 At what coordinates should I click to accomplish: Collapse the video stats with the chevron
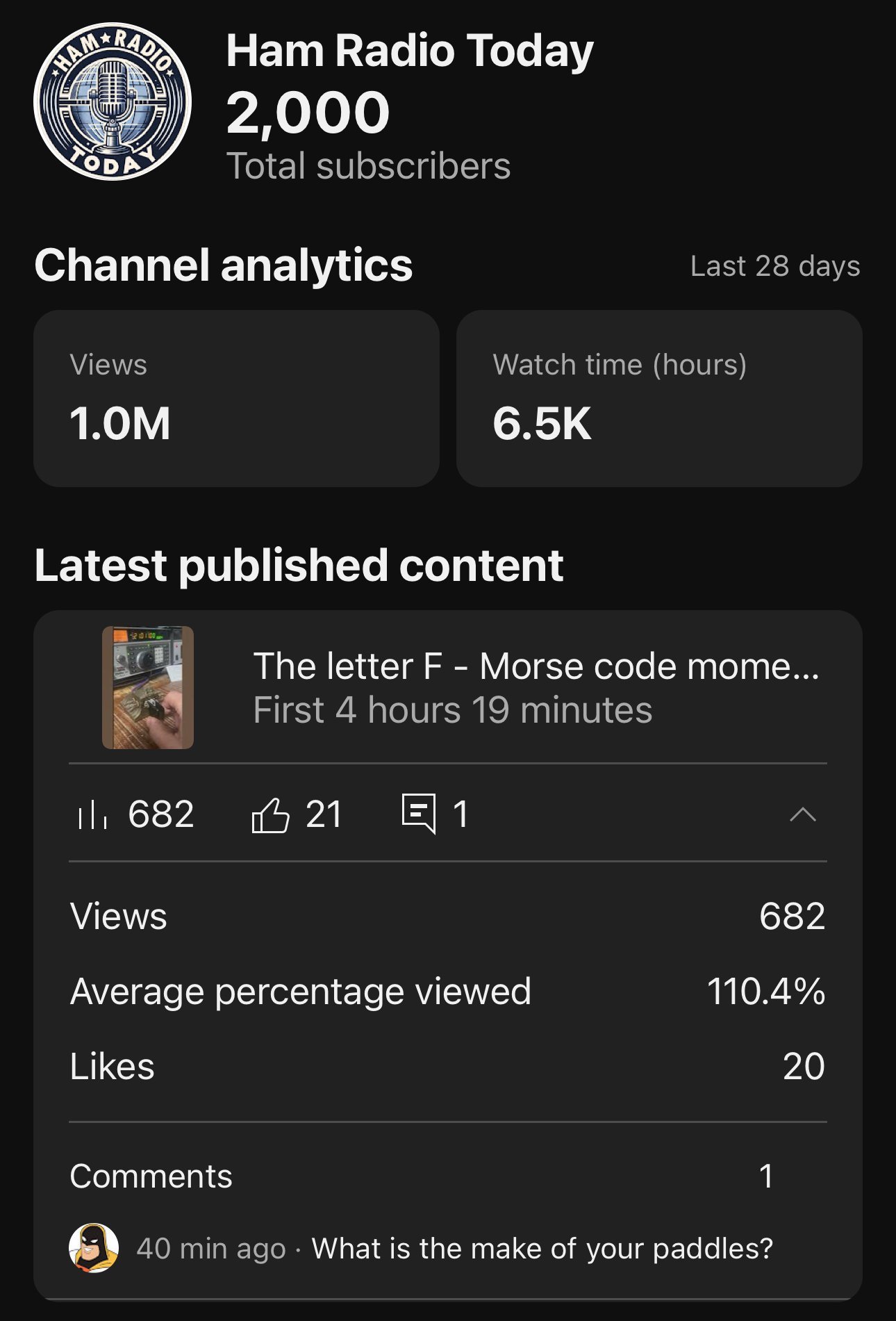(x=804, y=814)
